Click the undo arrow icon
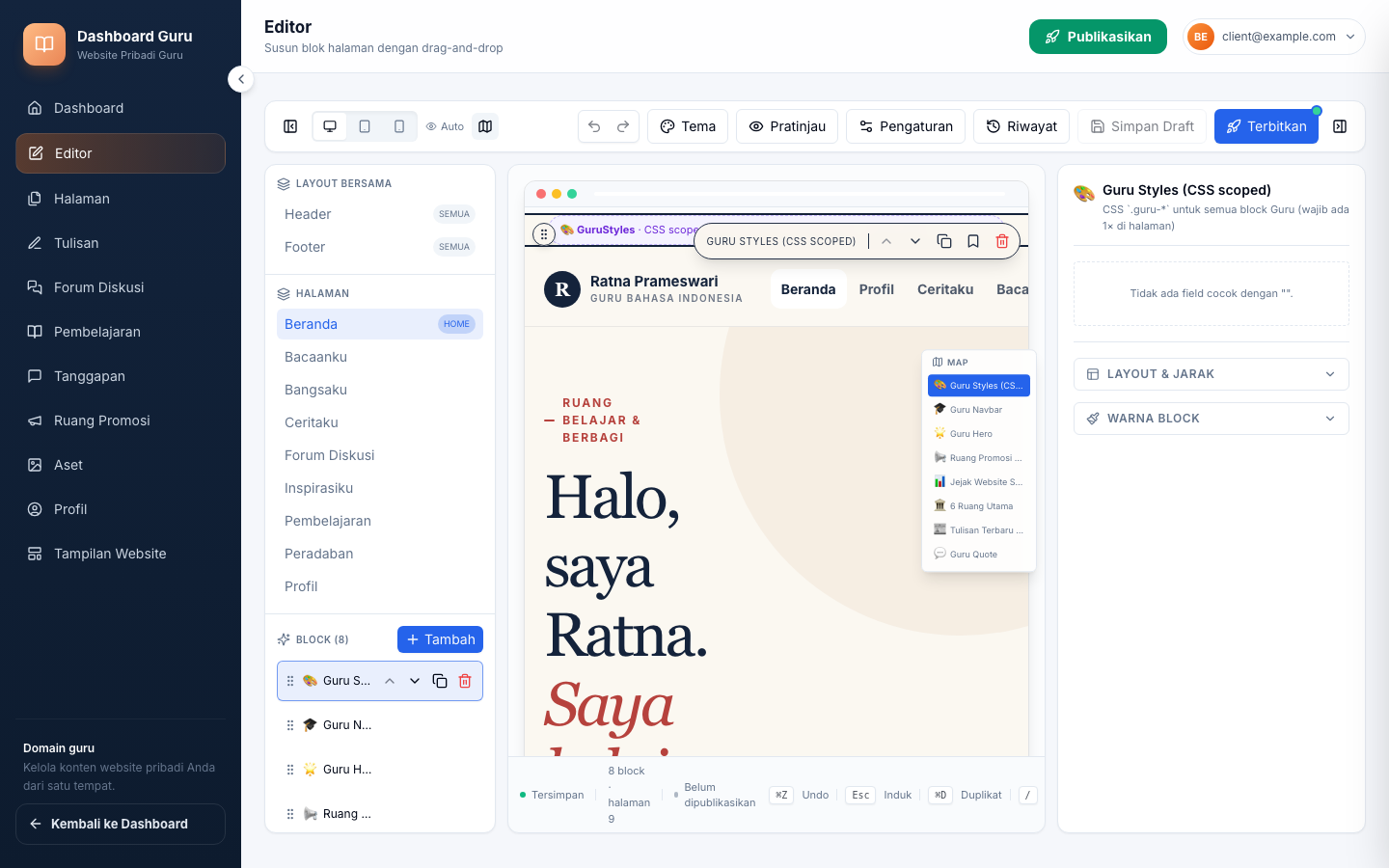 pos(594,126)
